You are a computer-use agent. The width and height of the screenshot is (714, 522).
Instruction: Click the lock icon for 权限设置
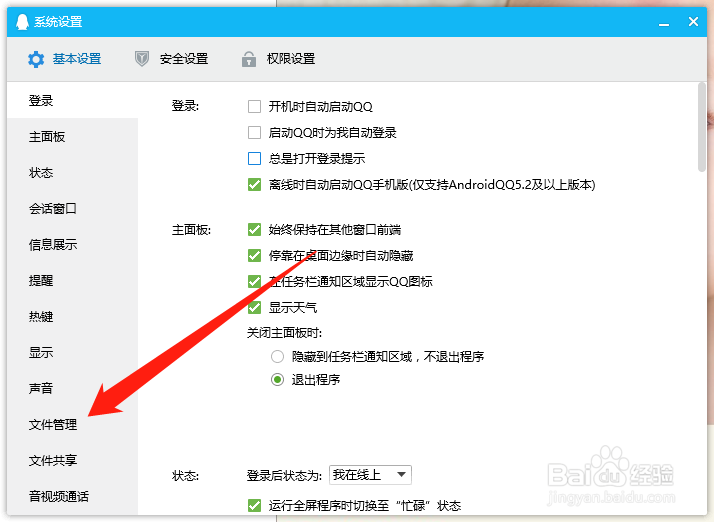tap(249, 59)
